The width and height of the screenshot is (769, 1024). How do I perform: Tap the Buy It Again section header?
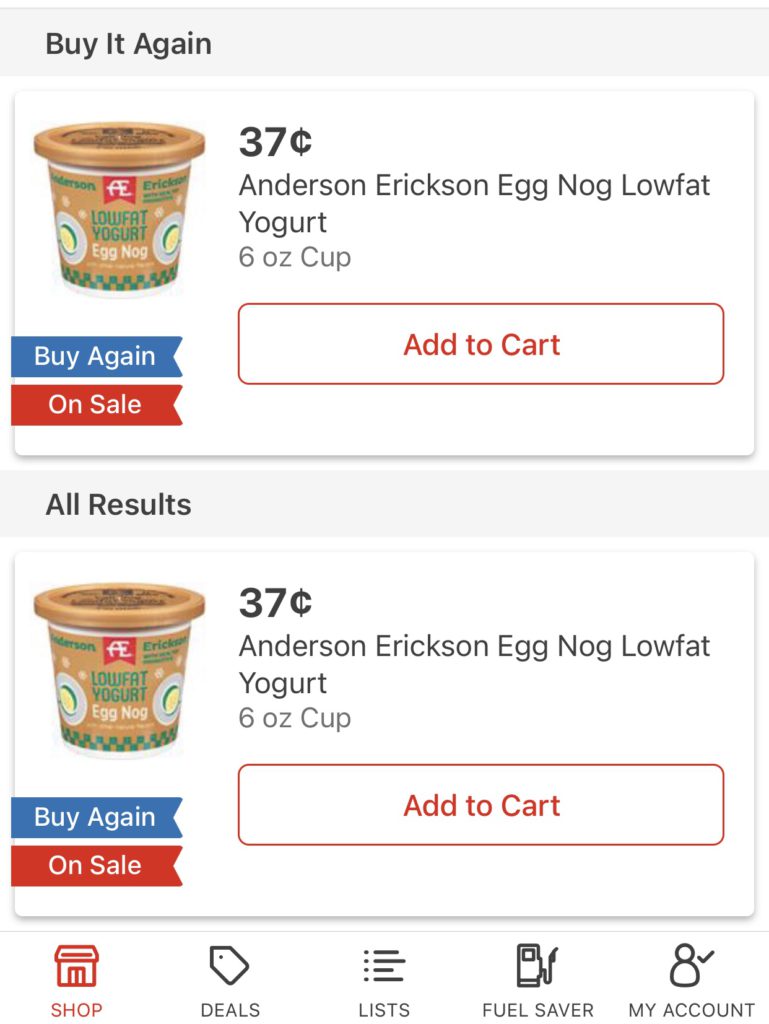129,44
